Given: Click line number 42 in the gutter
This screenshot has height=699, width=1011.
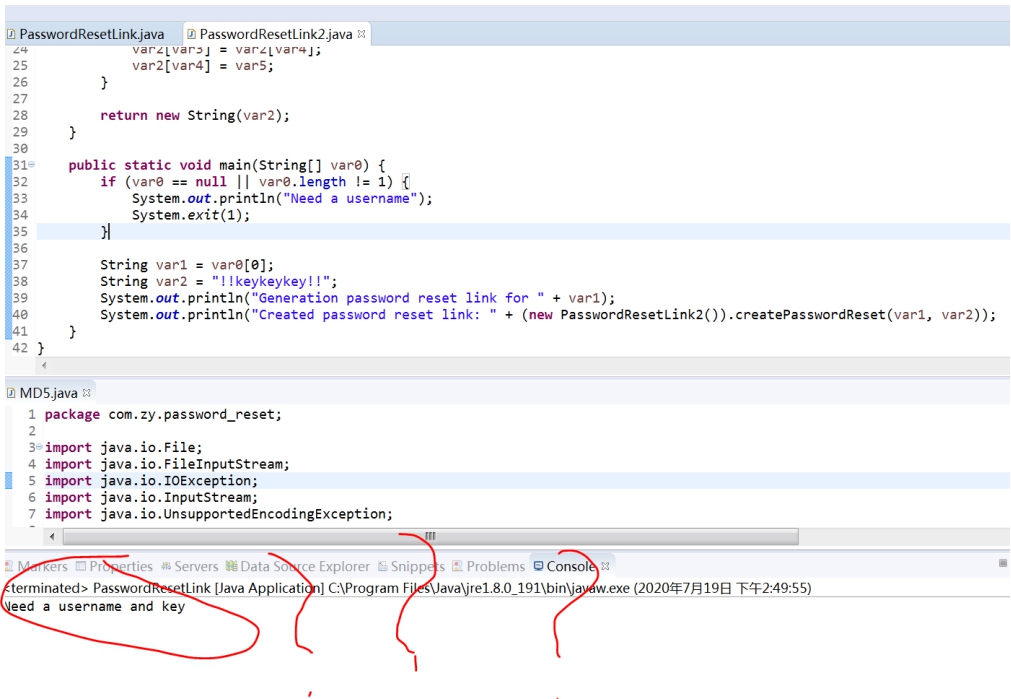Looking at the screenshot, I should coord(20,348).
